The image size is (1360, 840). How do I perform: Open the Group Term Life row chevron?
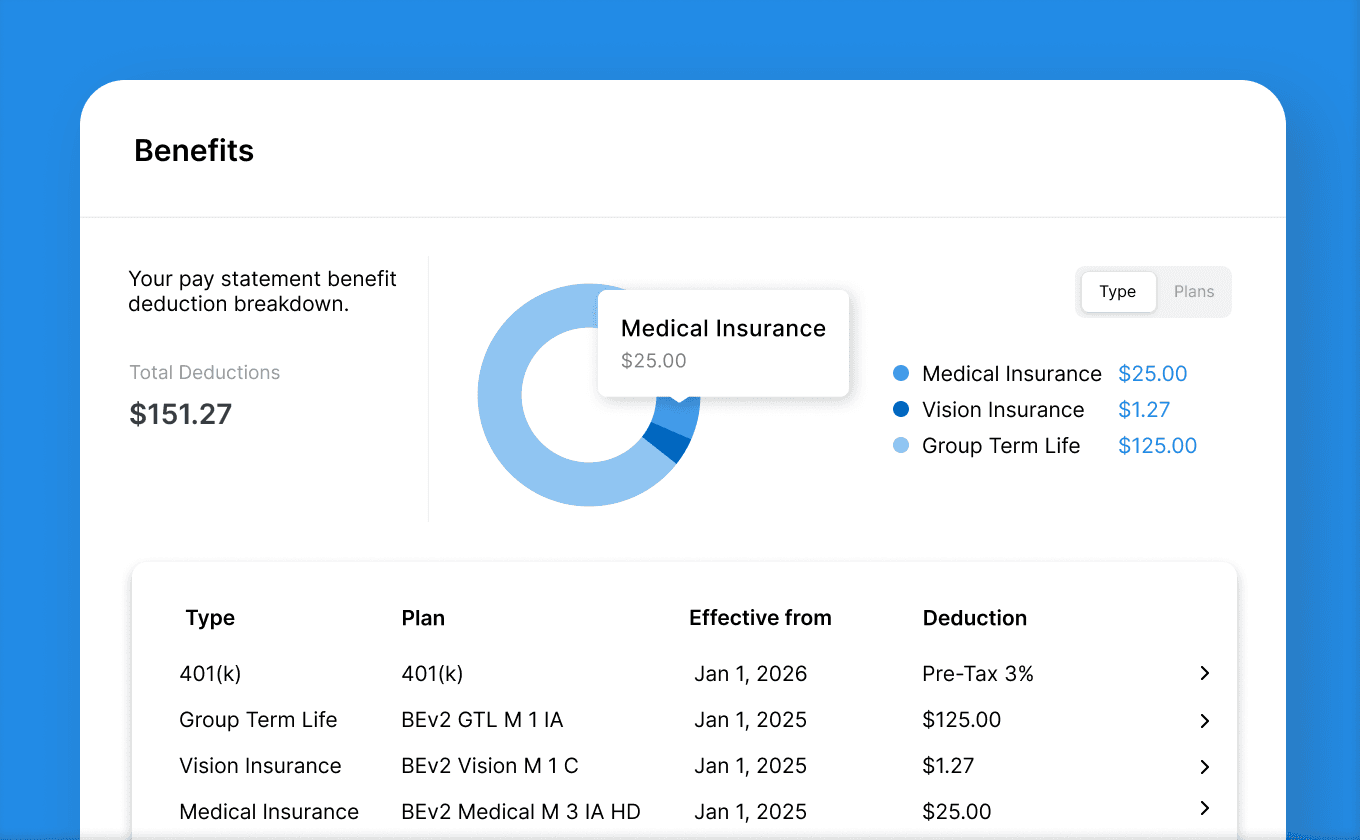[x=1204, y=720]
